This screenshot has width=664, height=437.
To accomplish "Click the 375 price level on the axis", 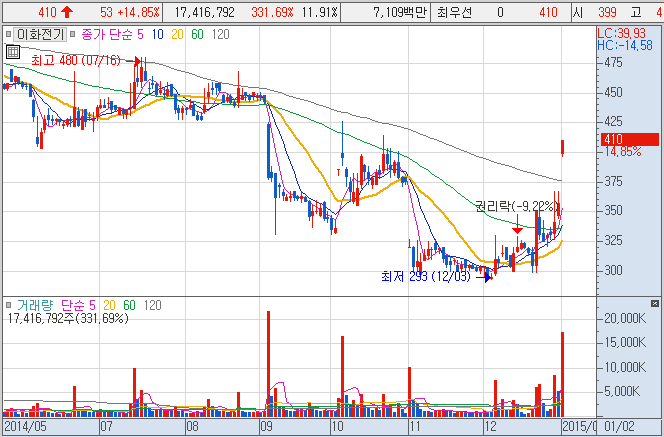I will point(614,181).
